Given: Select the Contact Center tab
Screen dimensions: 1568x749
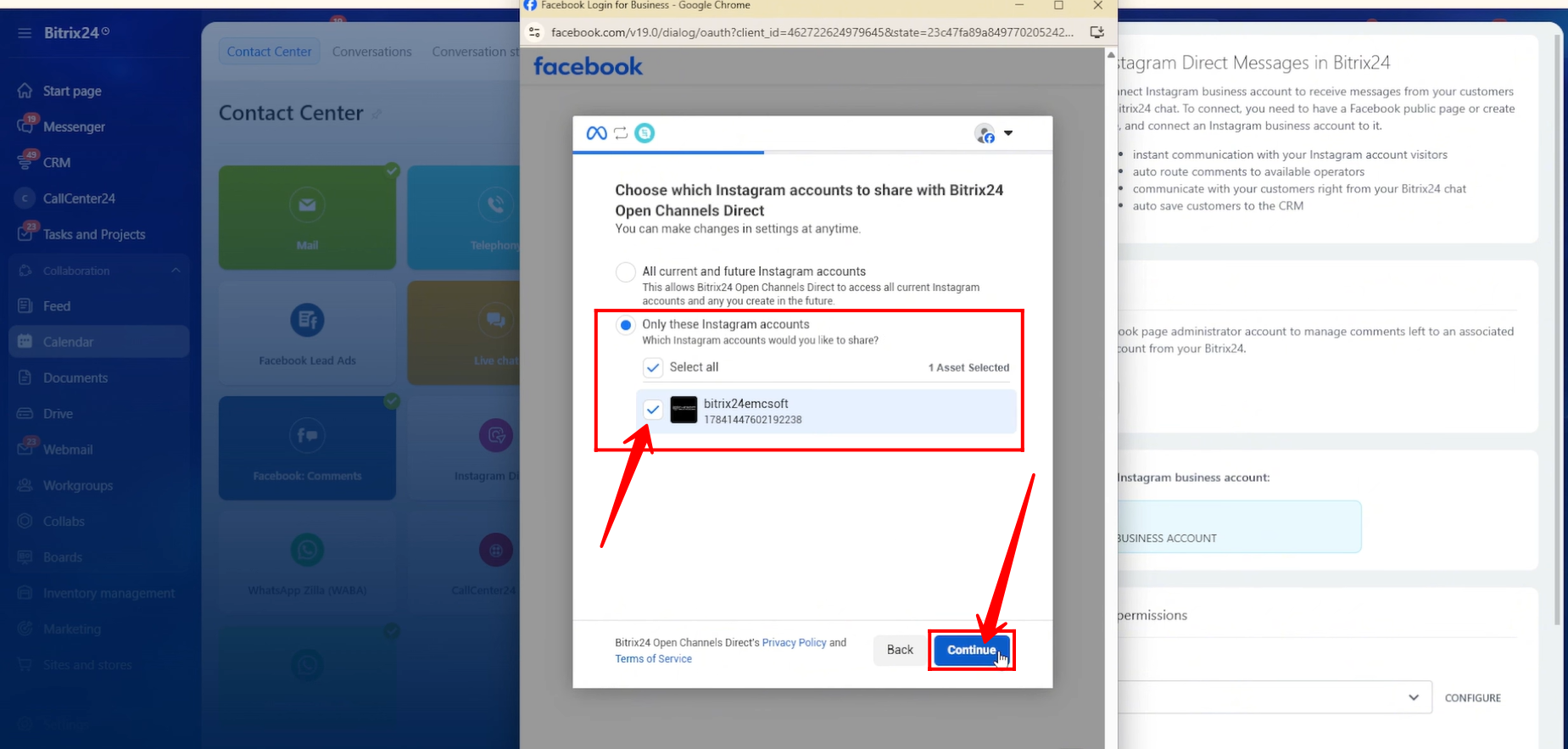Looking at the screenshot, I should (x=269, y=52).
